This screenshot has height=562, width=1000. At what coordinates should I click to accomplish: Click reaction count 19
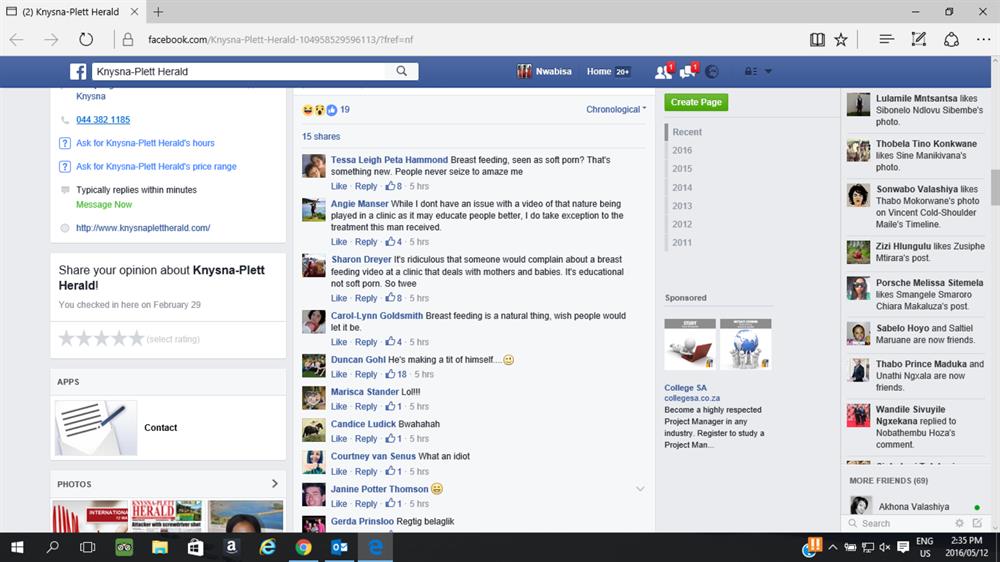[345, 110]
